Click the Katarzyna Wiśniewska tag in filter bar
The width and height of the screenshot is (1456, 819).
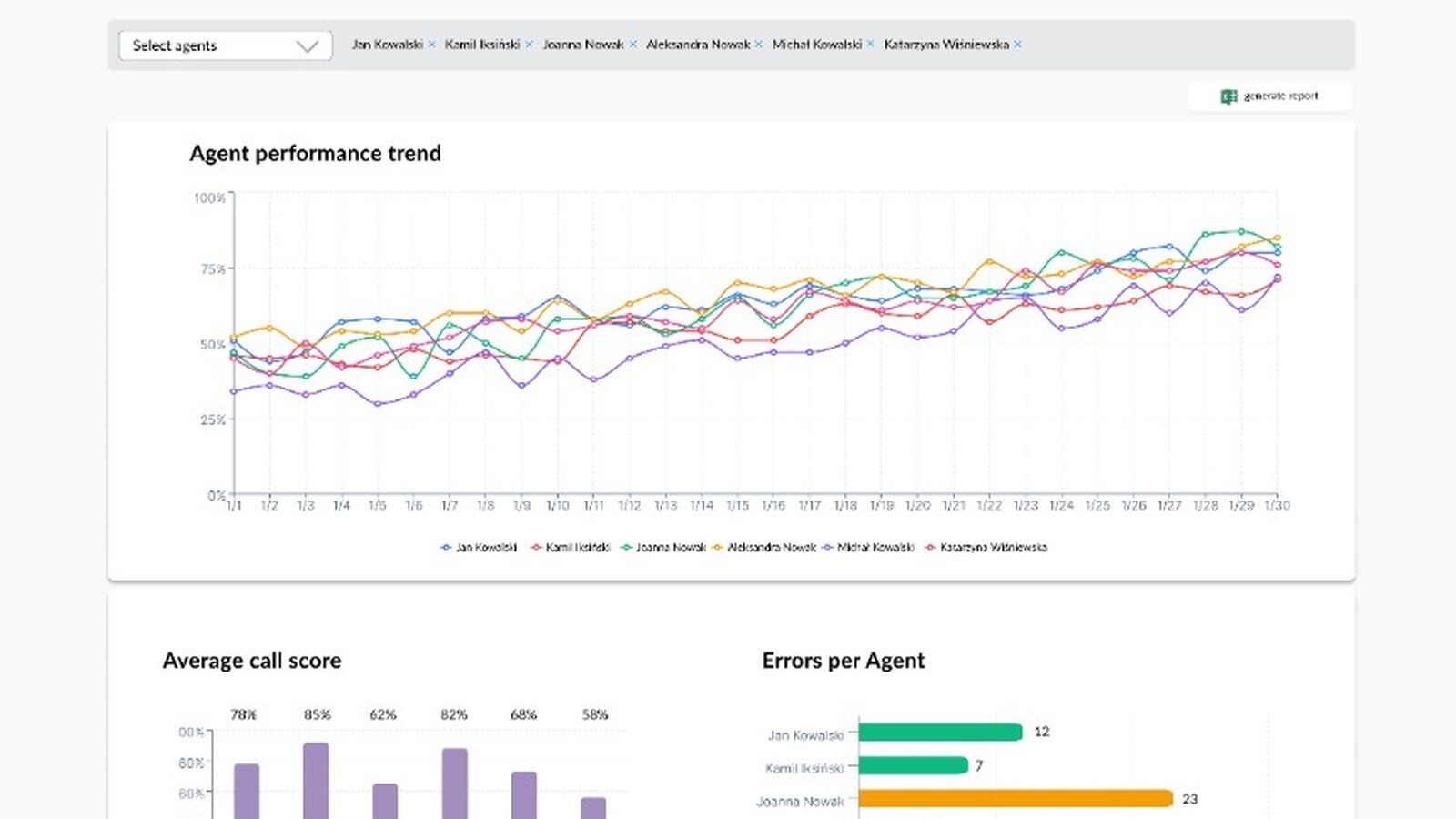pyautogui.click(x=946, y=45)
